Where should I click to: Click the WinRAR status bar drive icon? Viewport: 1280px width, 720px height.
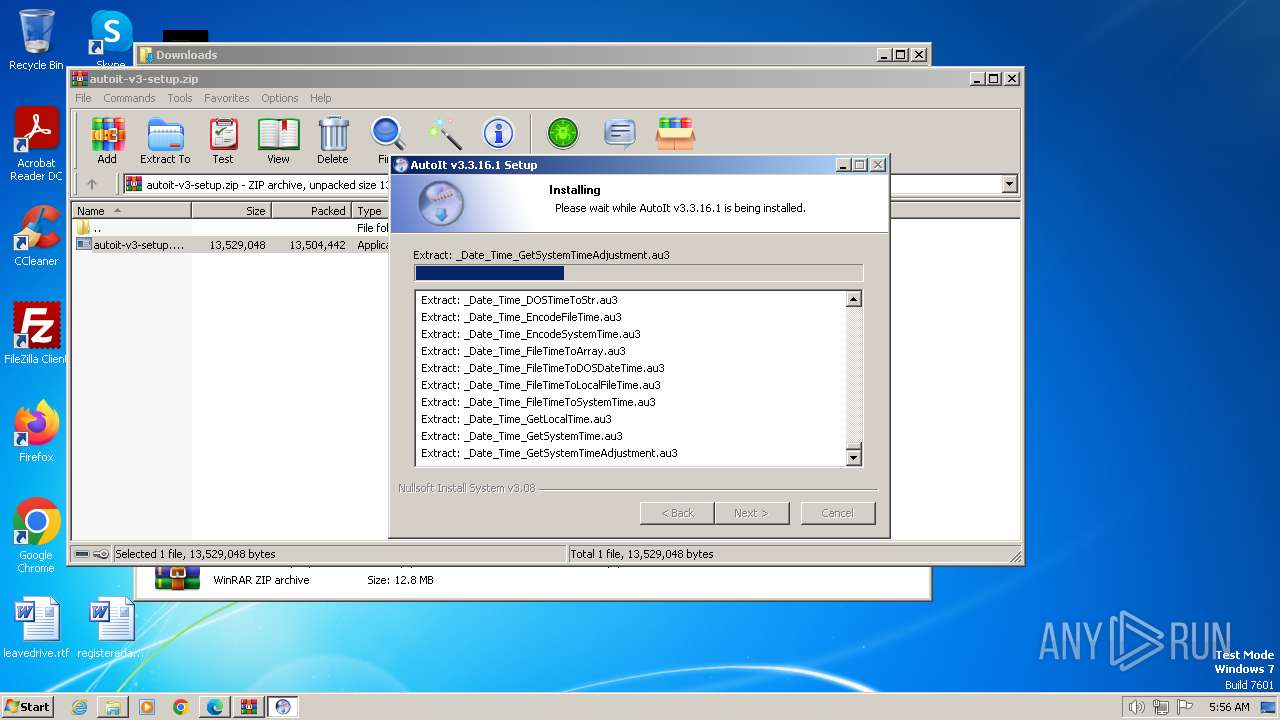(x=82, y=554)
